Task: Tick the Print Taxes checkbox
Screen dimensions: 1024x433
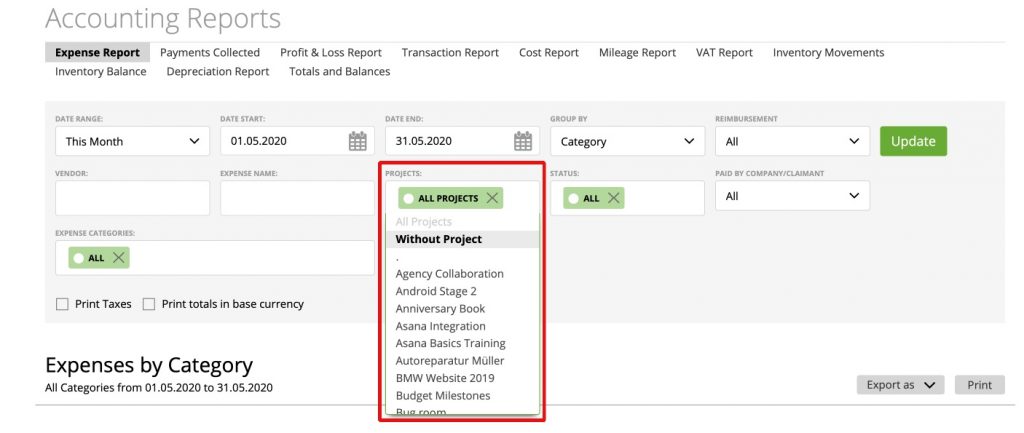Action: point(62,304)
